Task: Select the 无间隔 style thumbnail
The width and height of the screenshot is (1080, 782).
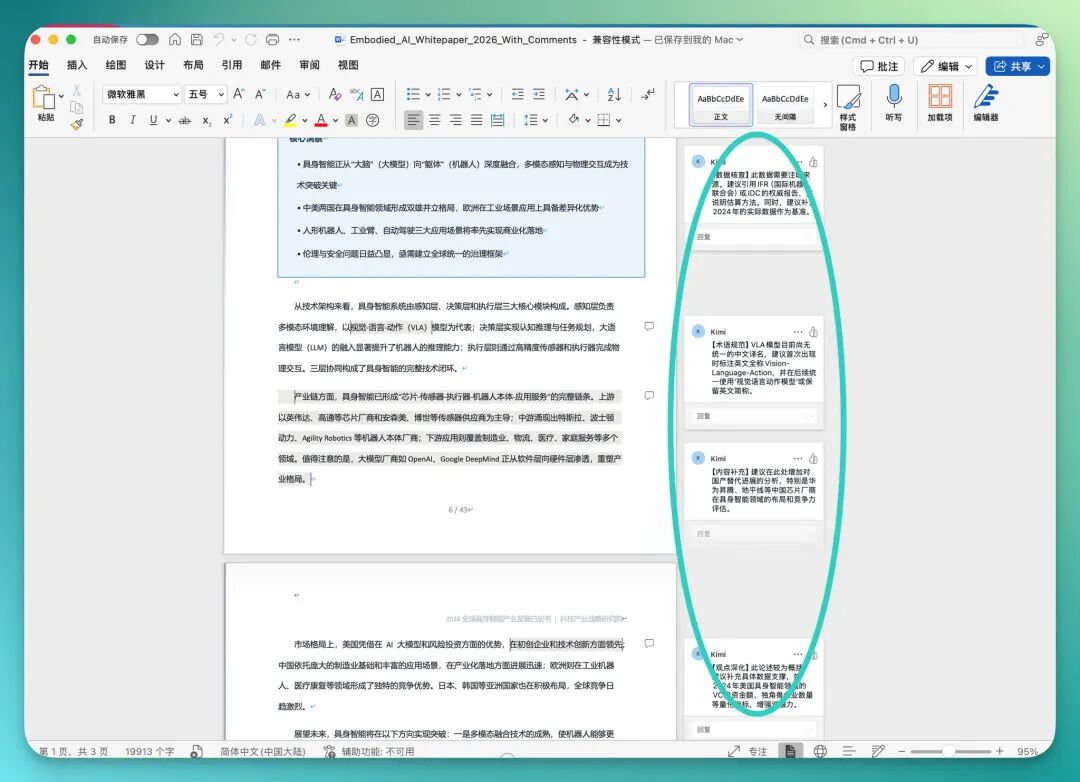Action: click(785, 105)
